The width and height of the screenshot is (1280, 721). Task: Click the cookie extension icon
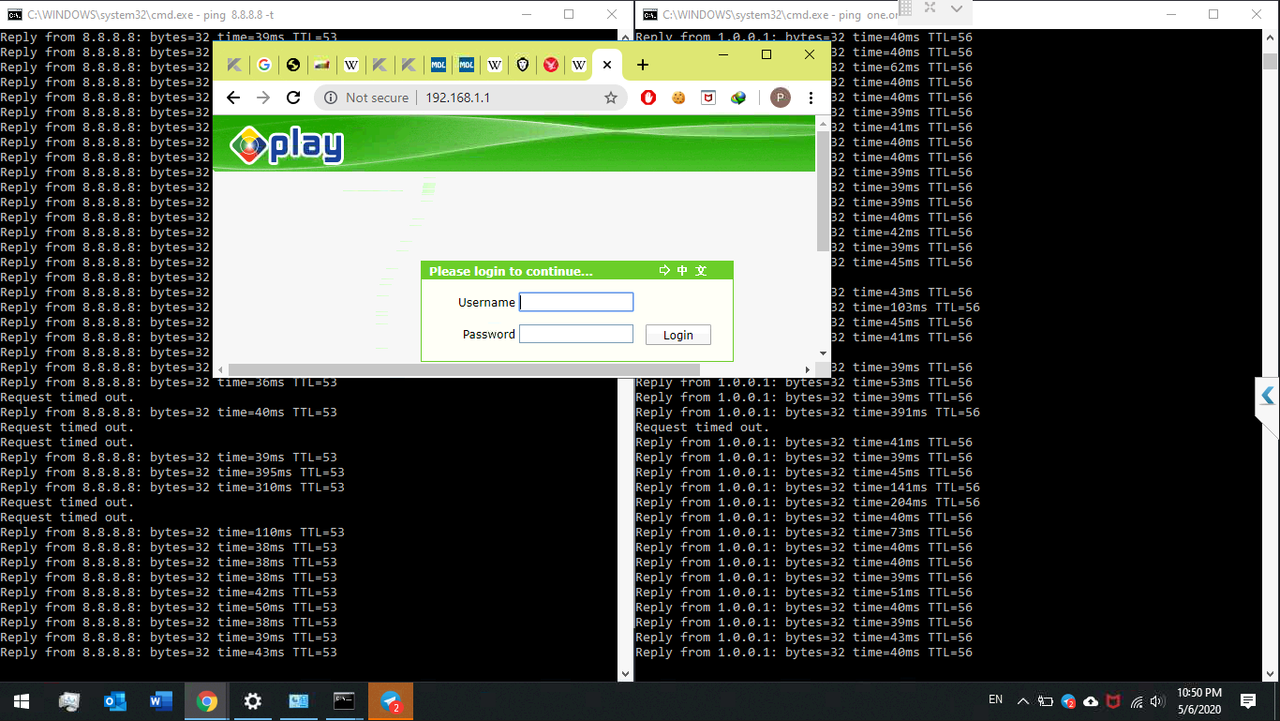(x=678, y=98)
